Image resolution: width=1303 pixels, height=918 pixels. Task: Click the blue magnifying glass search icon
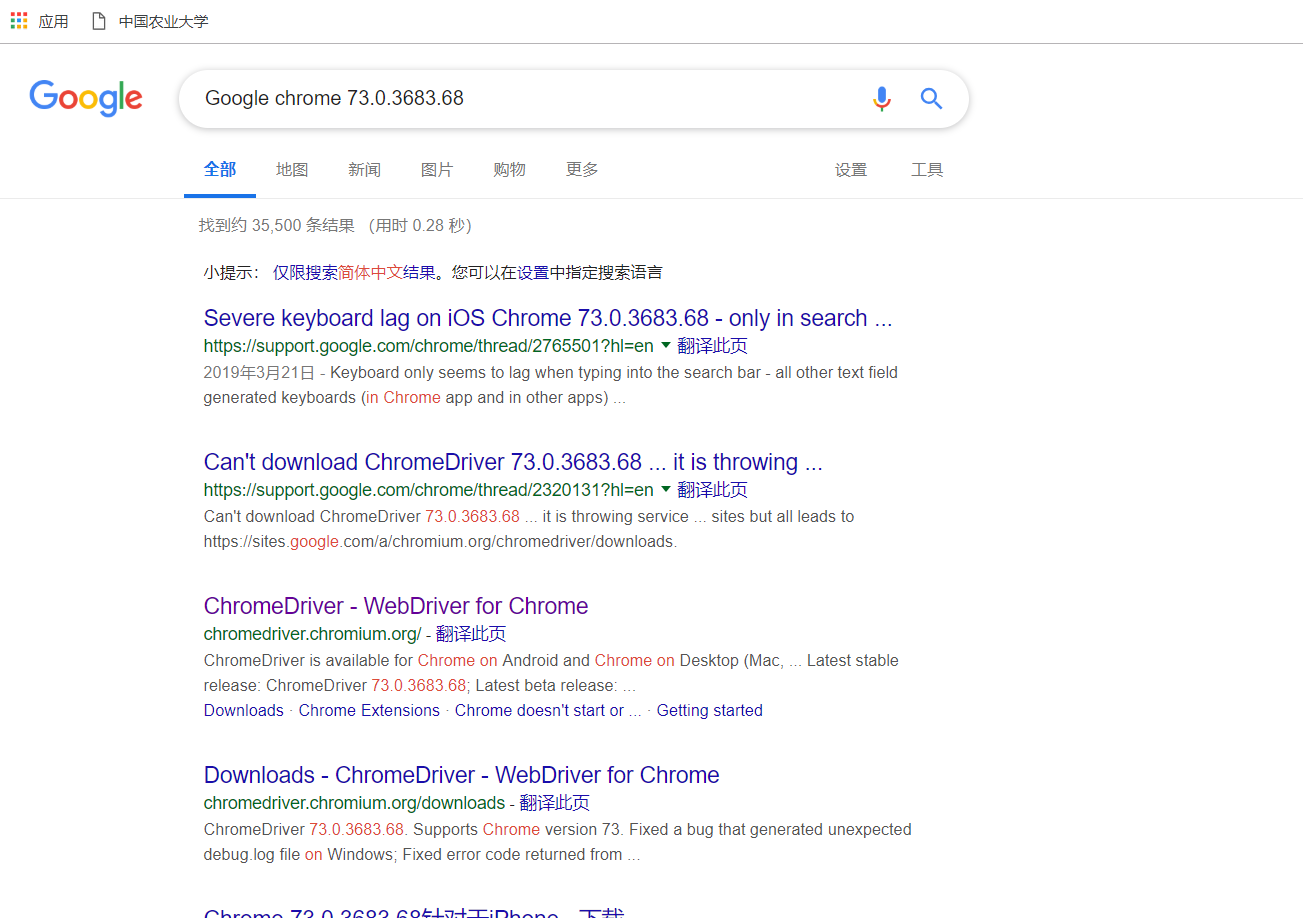(x=931, y=98)
